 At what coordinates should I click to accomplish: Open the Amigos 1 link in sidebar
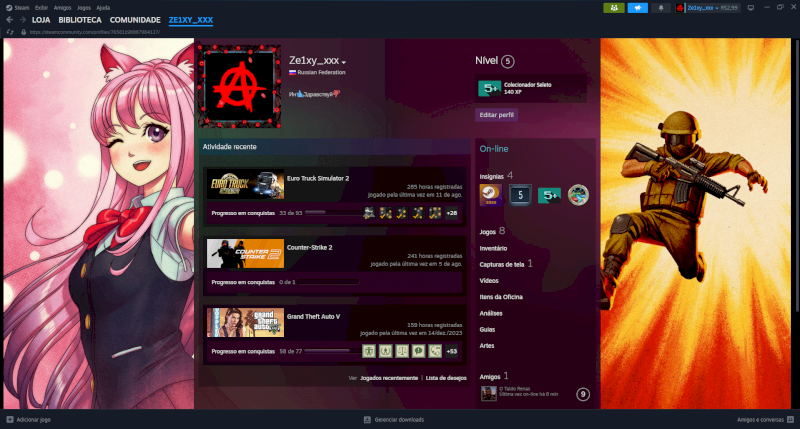coord(493,376)
